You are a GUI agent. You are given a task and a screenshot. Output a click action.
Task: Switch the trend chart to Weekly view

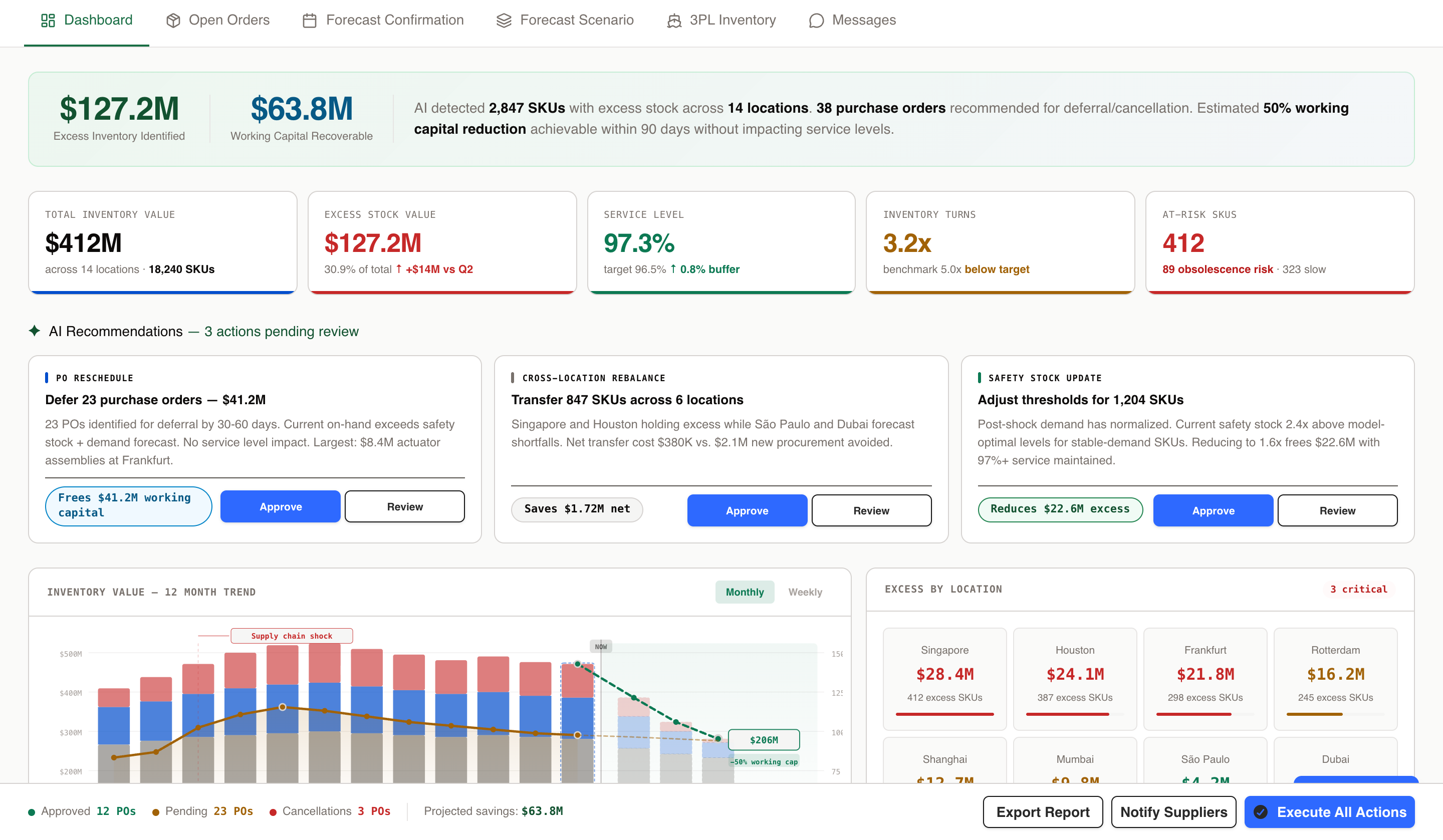[805, 592]
